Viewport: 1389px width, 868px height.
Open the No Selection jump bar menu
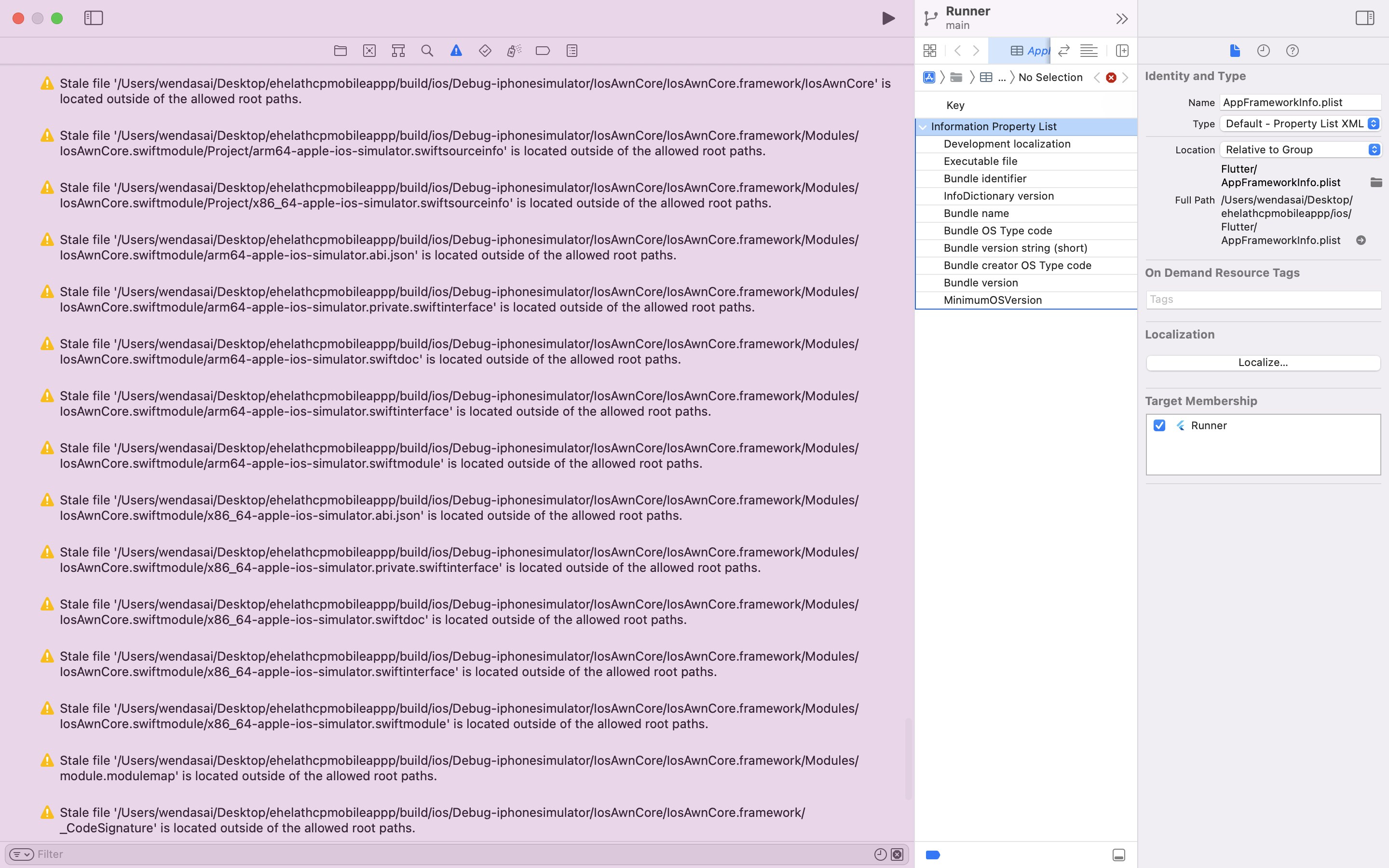click(1050, 77)
